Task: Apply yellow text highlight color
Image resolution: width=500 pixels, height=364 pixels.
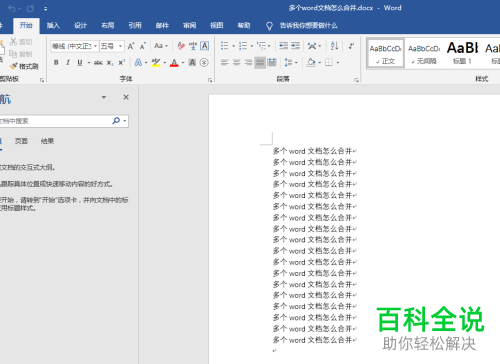Action: tap(156, 62)
